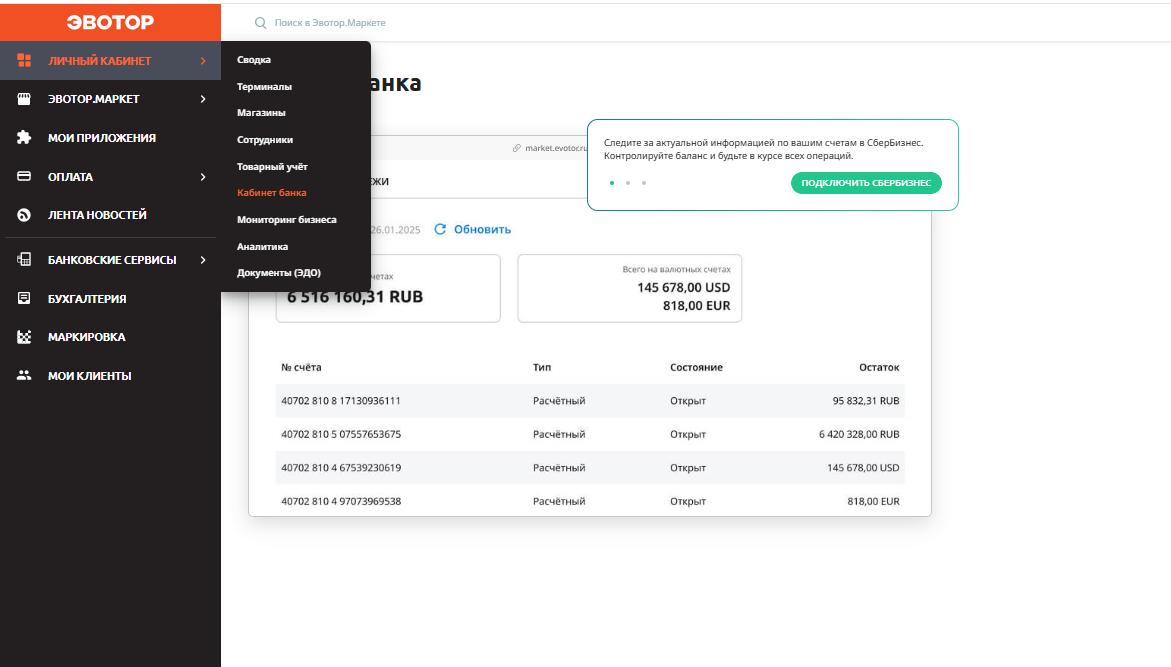Screen dimensions: 1171x667
Task: Choose Товарный учёт from the submenu
Action: (272, 167)
